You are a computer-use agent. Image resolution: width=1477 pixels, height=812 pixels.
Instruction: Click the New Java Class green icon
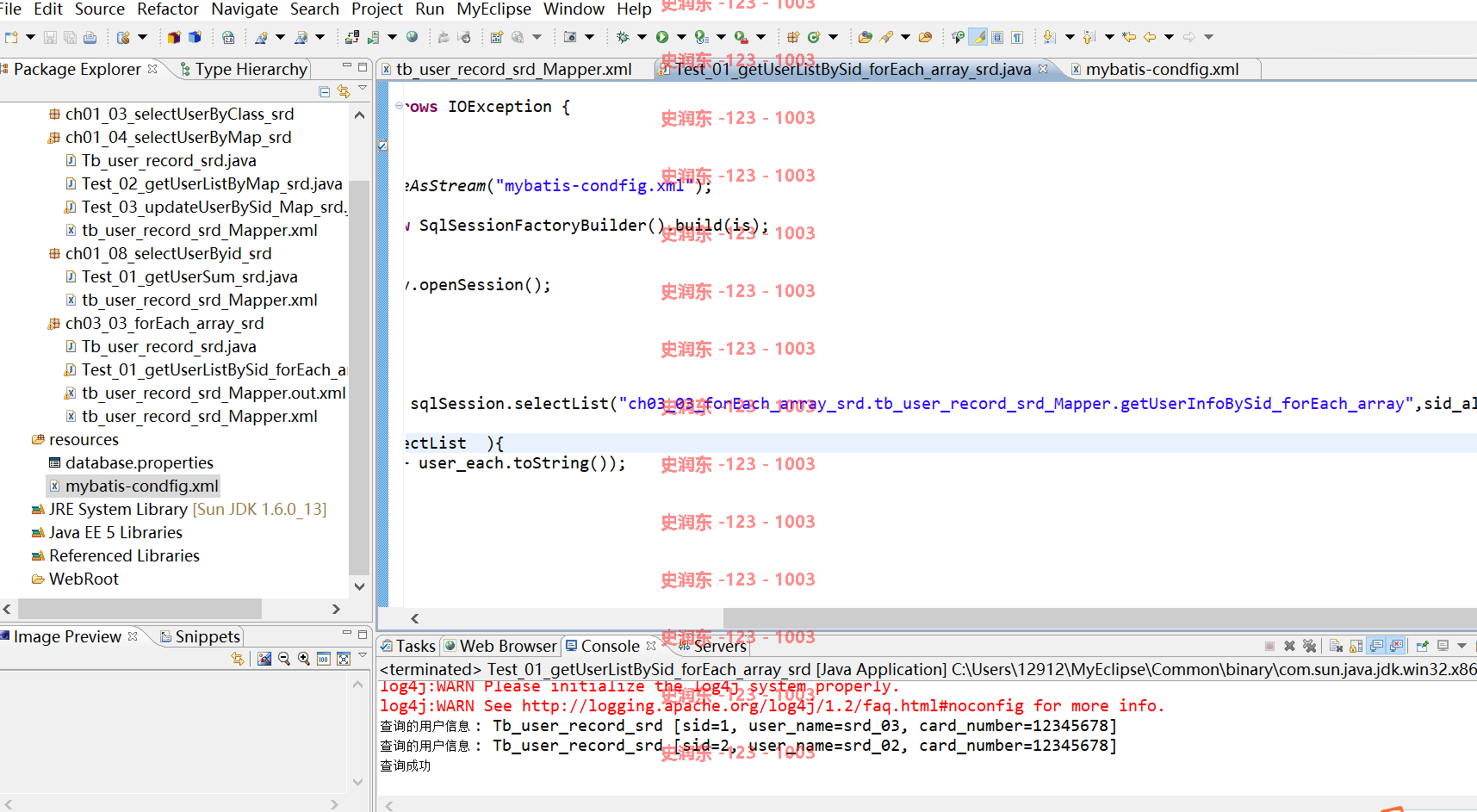[x=814, y=37]
